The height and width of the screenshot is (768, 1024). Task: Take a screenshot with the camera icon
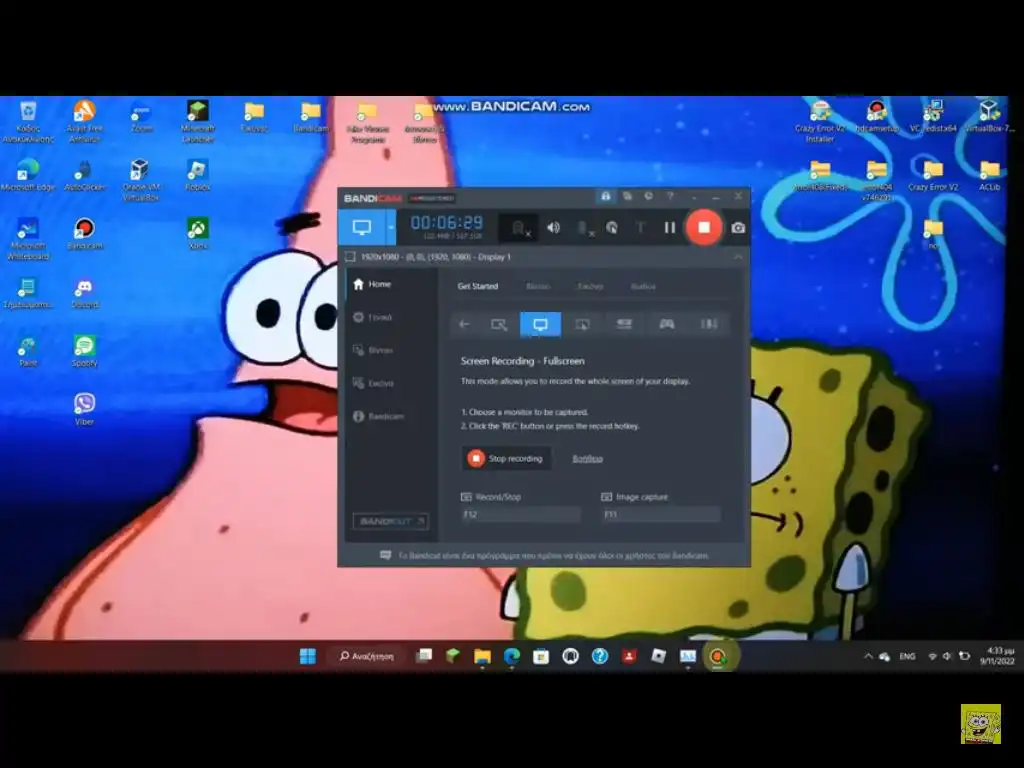pos(738,227)
